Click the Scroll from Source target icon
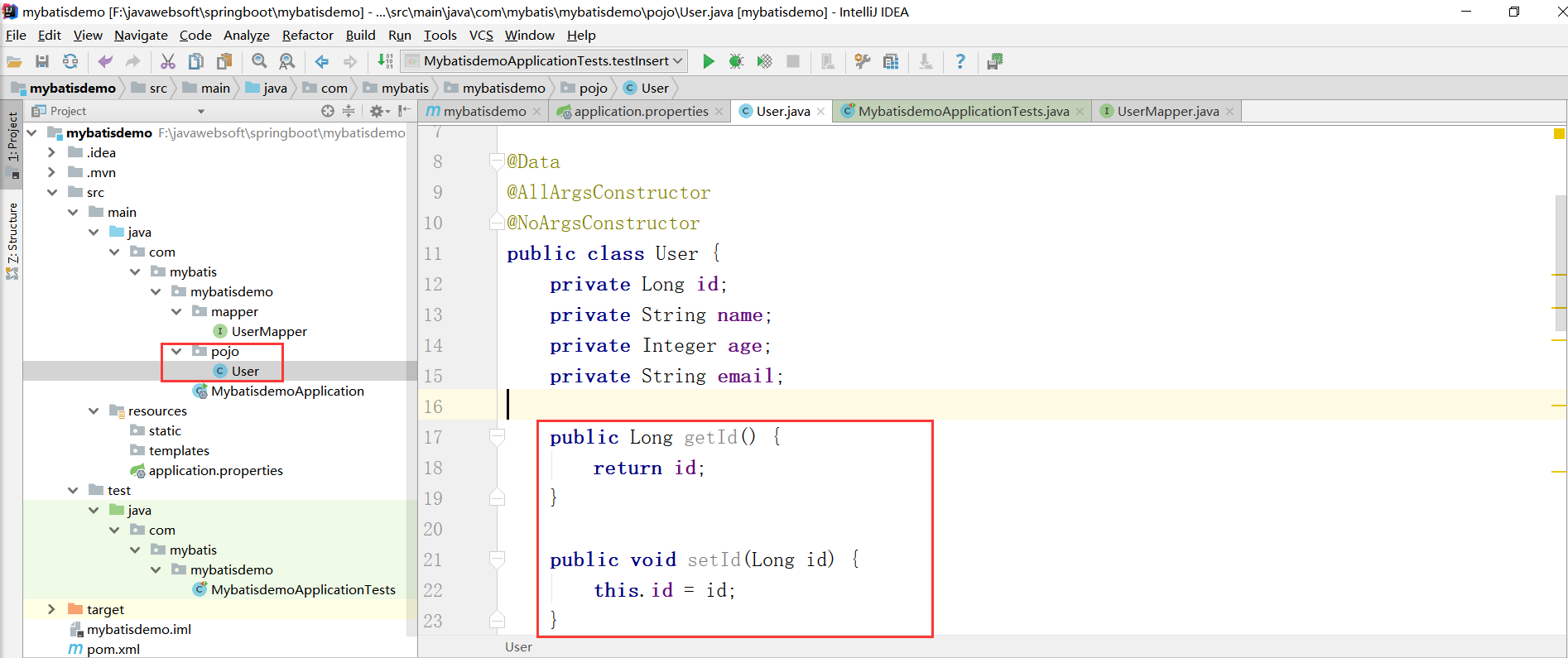The height and width of the screenshot is (658, 1568). [328, 111]
